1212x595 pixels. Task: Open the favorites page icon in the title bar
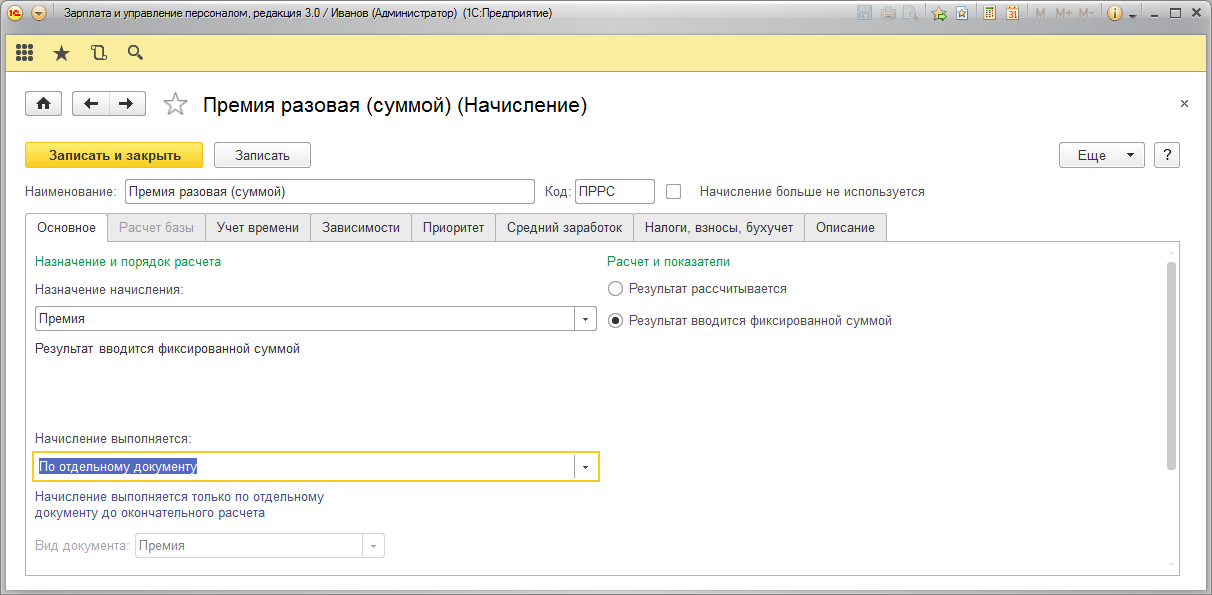[961, 13]
